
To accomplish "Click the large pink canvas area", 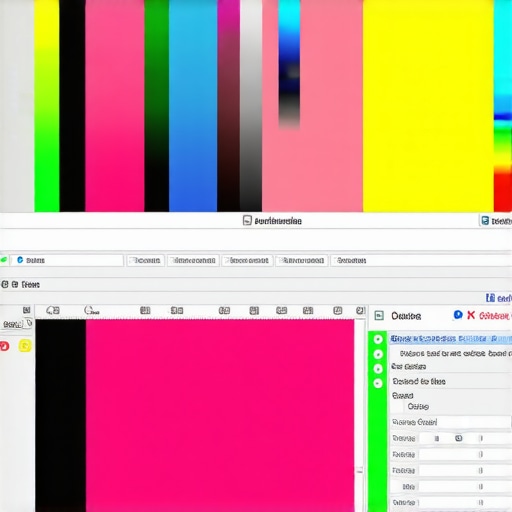I will tap(220, 415).
